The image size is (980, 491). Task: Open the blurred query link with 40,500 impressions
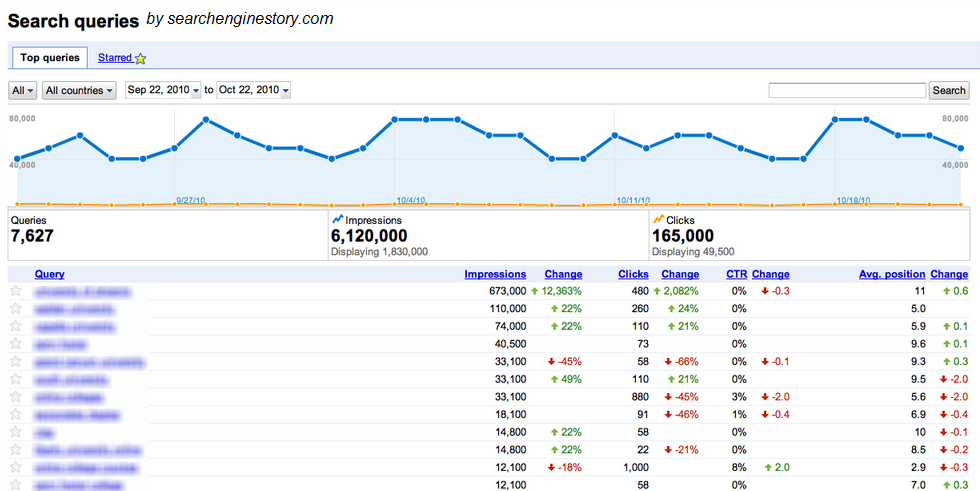pyautogui.click(x=61, y=344)
